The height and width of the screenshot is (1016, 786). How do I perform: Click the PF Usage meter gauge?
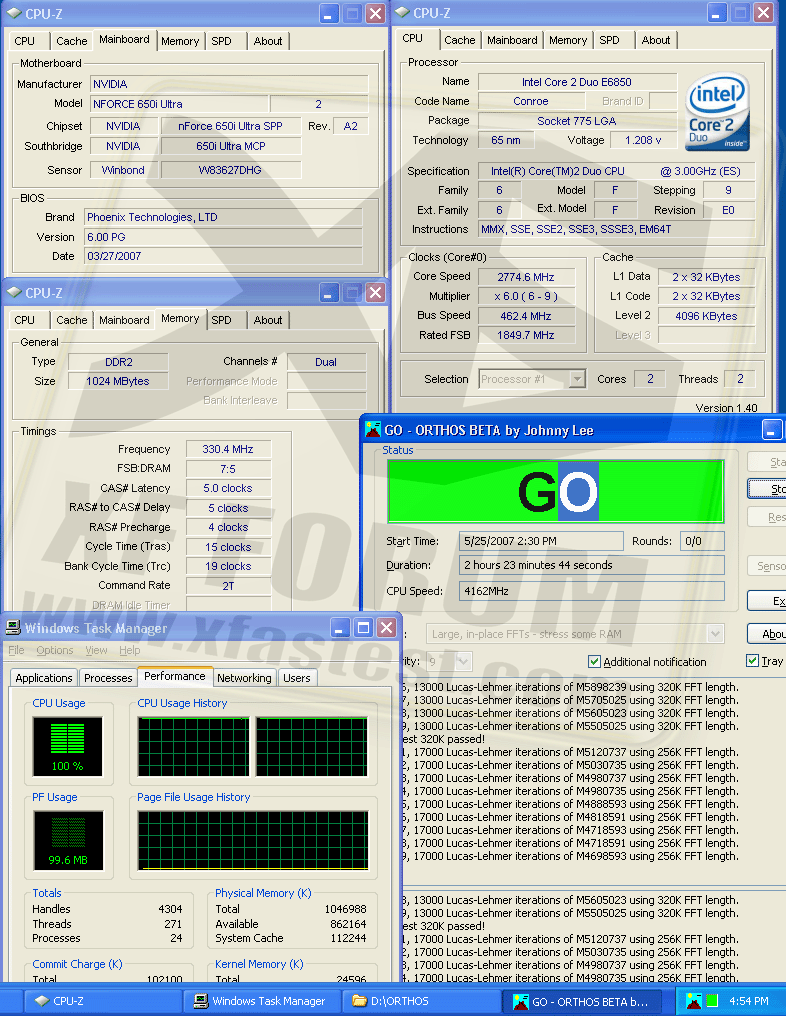click(67, 840)
